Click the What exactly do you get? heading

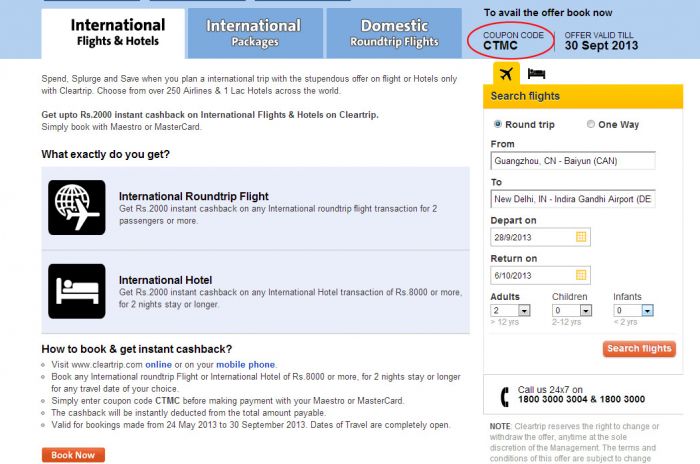pos(105,155)
